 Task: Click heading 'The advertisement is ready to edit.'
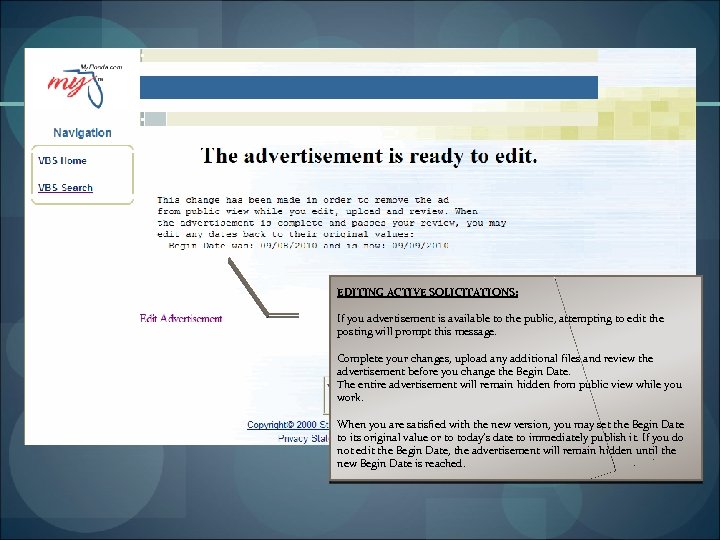[x=369, y=156]
